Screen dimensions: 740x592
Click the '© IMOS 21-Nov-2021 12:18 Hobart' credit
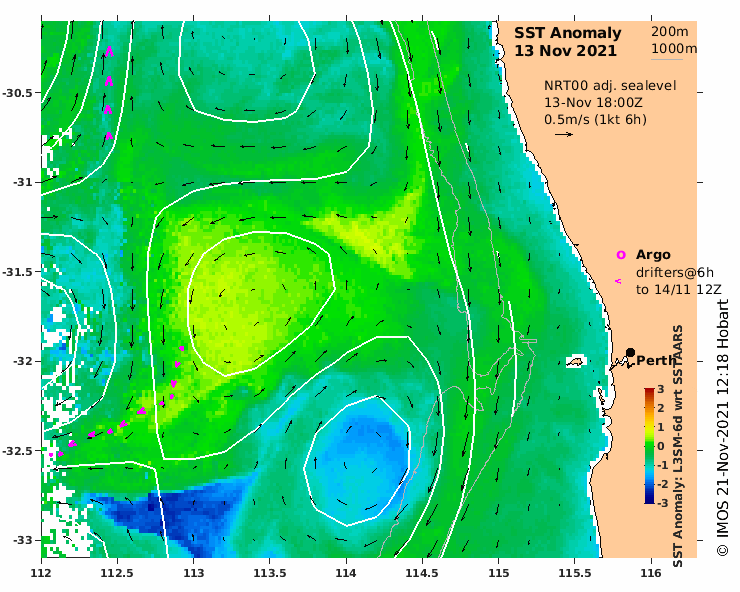tap(723, 428)
